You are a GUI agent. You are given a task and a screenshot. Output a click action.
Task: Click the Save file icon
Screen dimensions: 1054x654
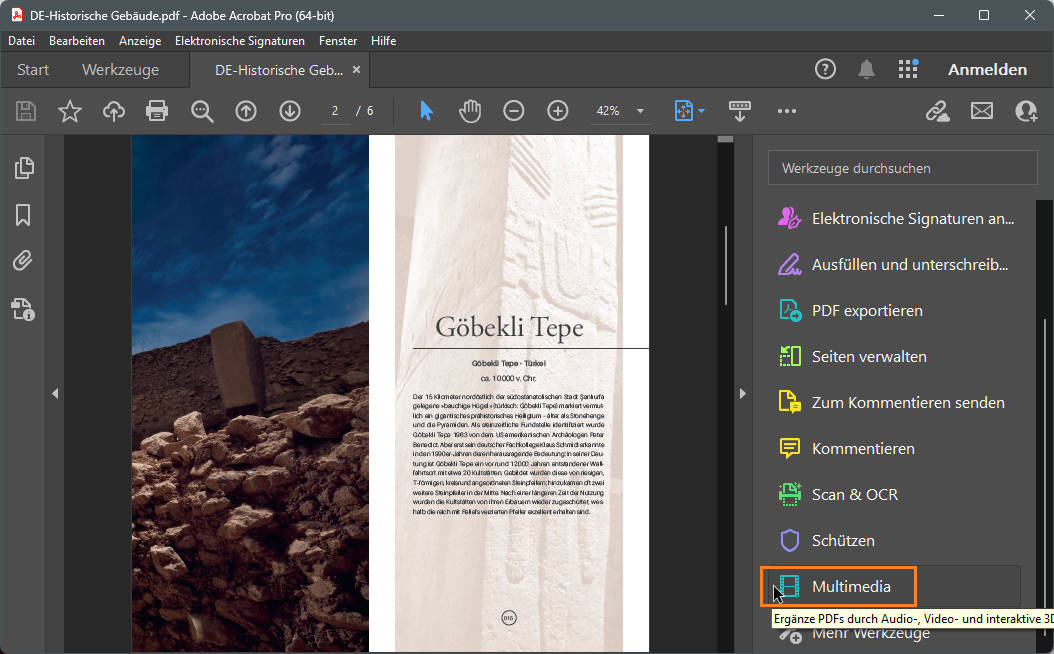26,111
